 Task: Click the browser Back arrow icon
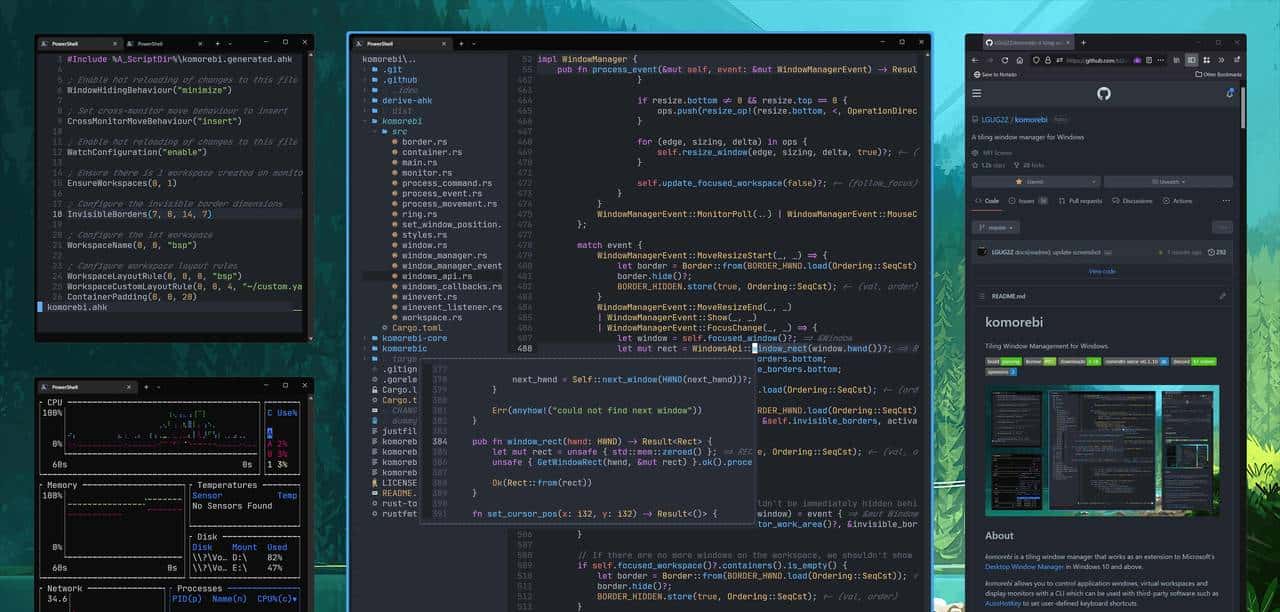click(975, 60)
